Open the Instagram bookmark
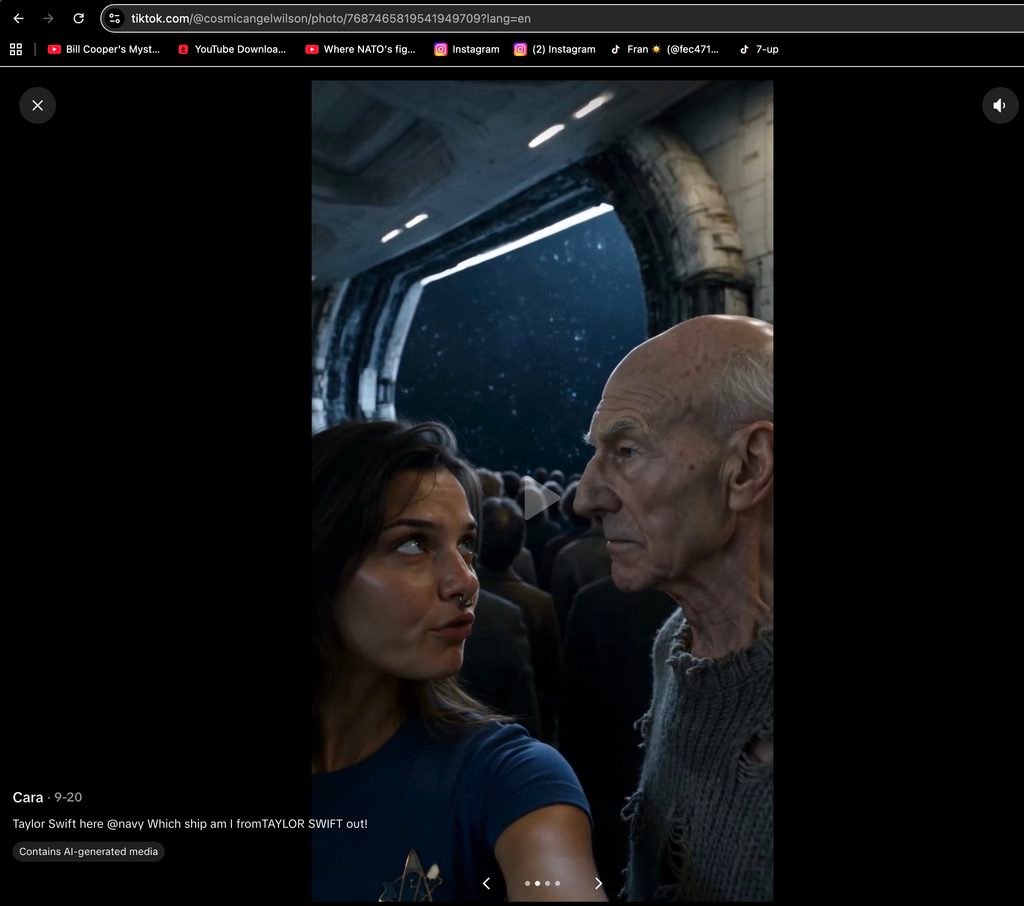This screenshot has height=906, width=1024. [467, 49]
